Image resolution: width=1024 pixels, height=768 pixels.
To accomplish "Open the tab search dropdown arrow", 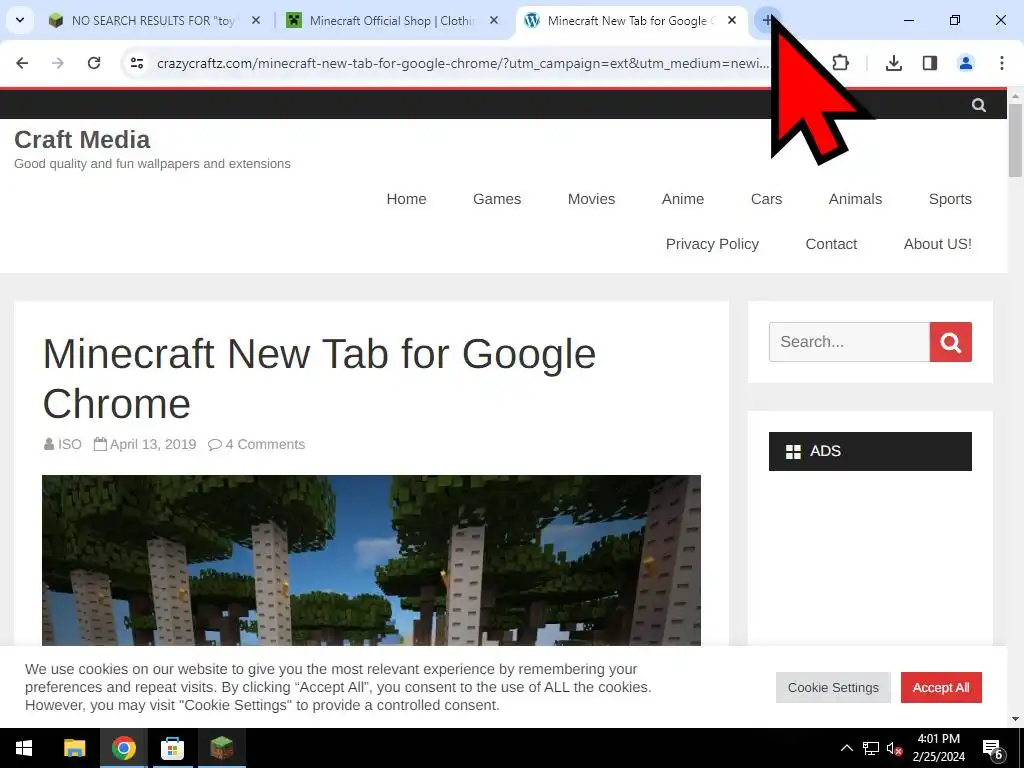I will [20, 20].
